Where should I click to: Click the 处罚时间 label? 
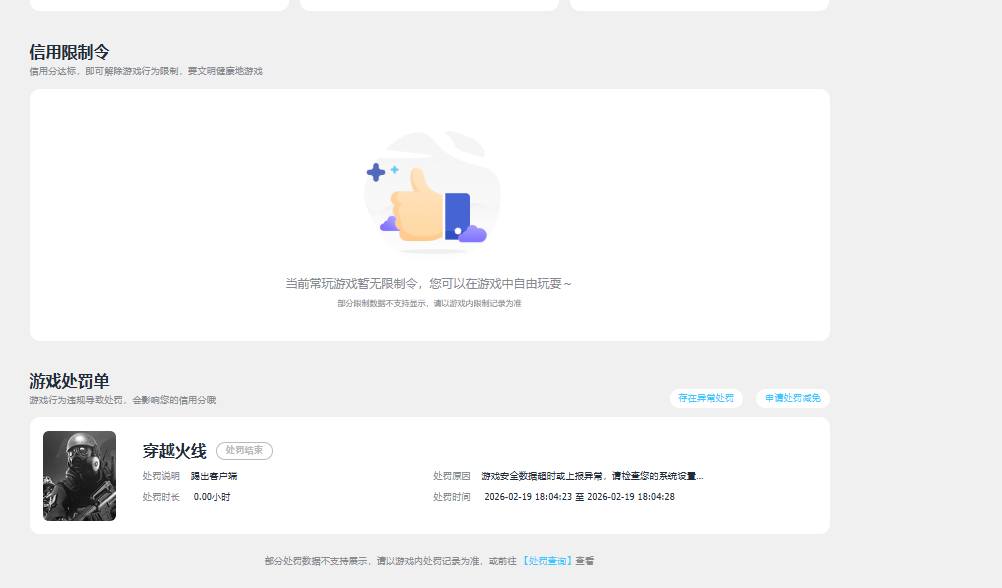coord(452,497)
